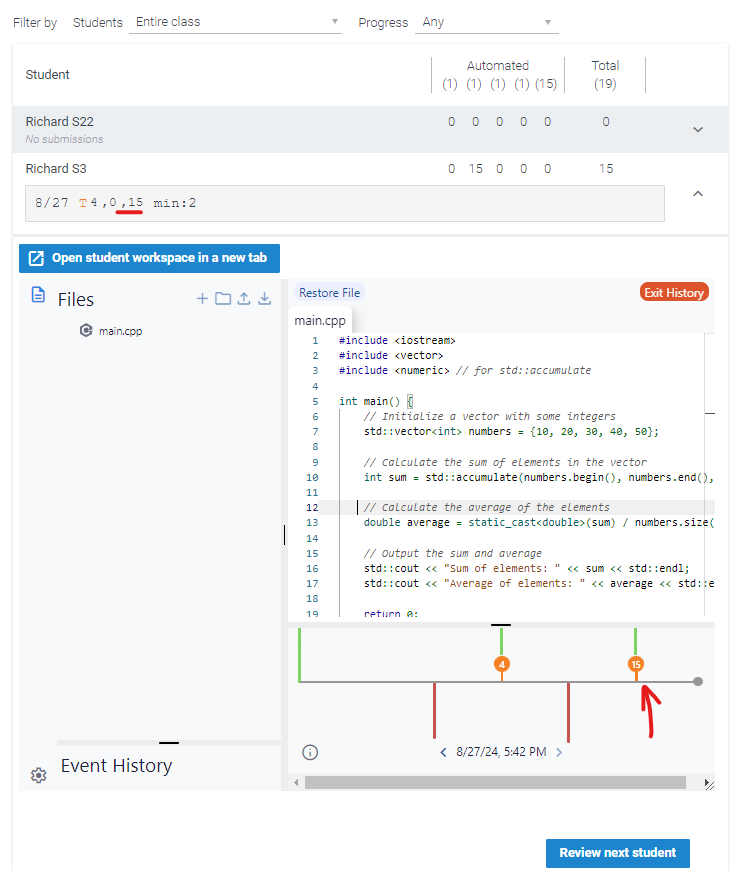Expand the Richard S22 row
The width and height of the screenshot is (746, 871).
point(698,129)
